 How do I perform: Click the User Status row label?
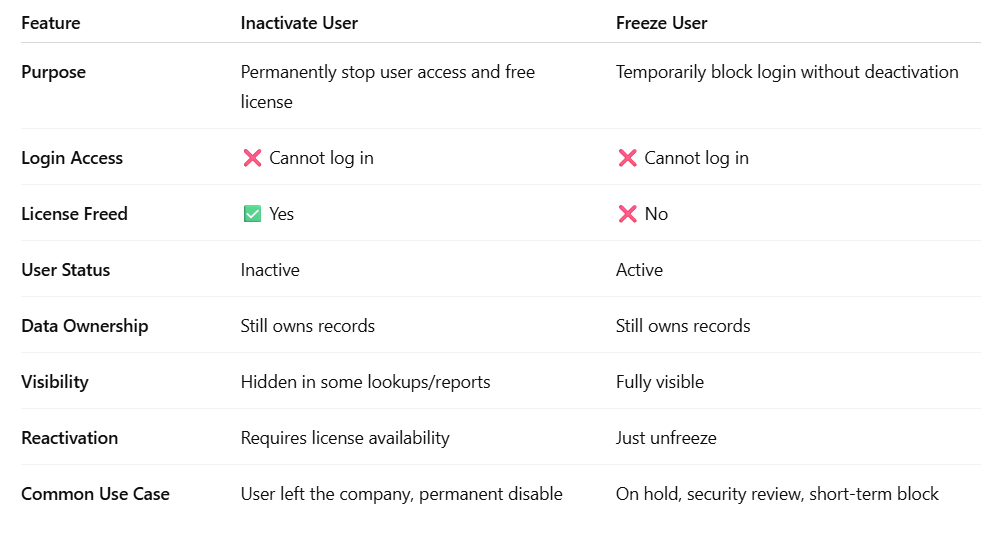click(66, 270)
